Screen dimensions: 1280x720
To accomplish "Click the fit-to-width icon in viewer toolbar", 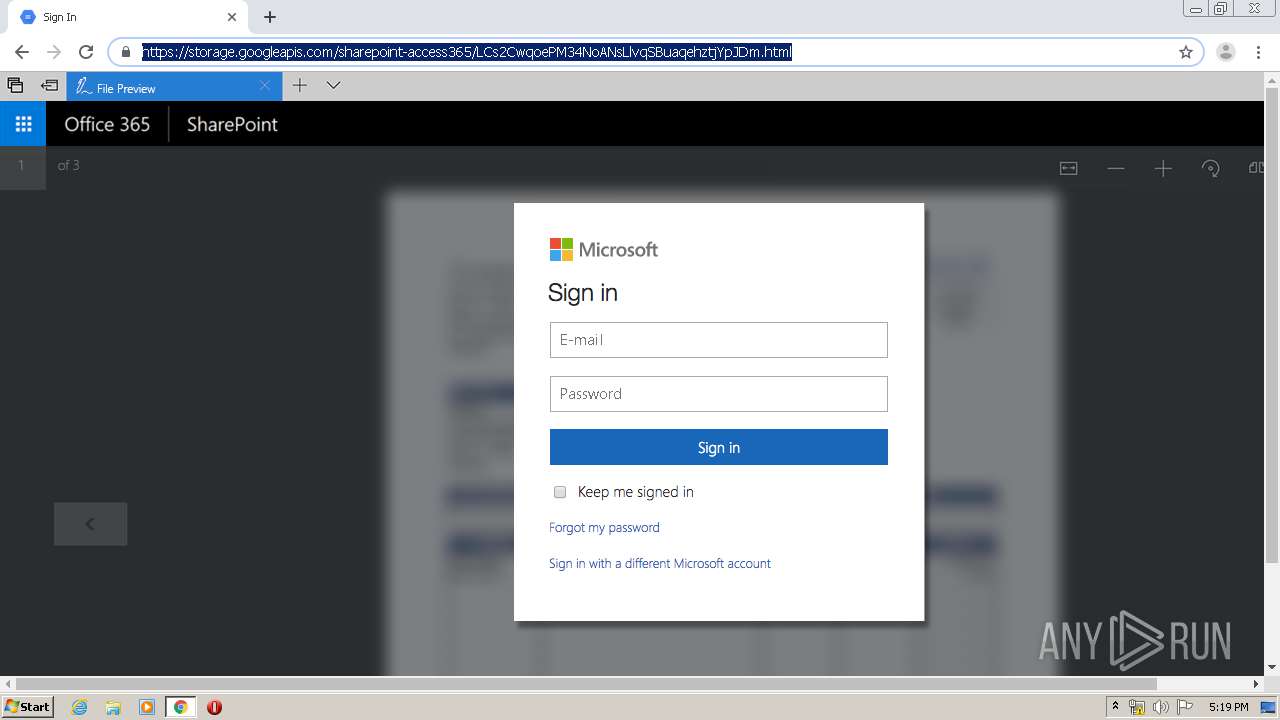I will [1068, 168].
